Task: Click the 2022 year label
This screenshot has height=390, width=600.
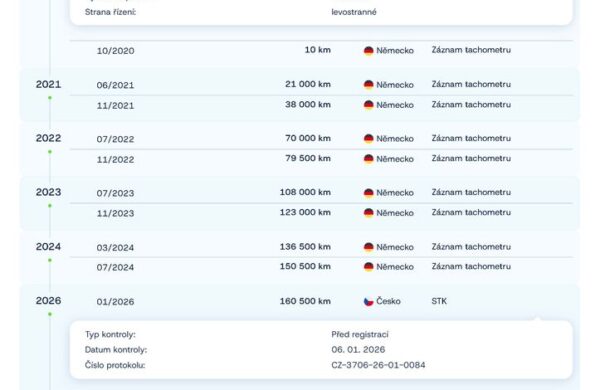Action: (49, 138)
